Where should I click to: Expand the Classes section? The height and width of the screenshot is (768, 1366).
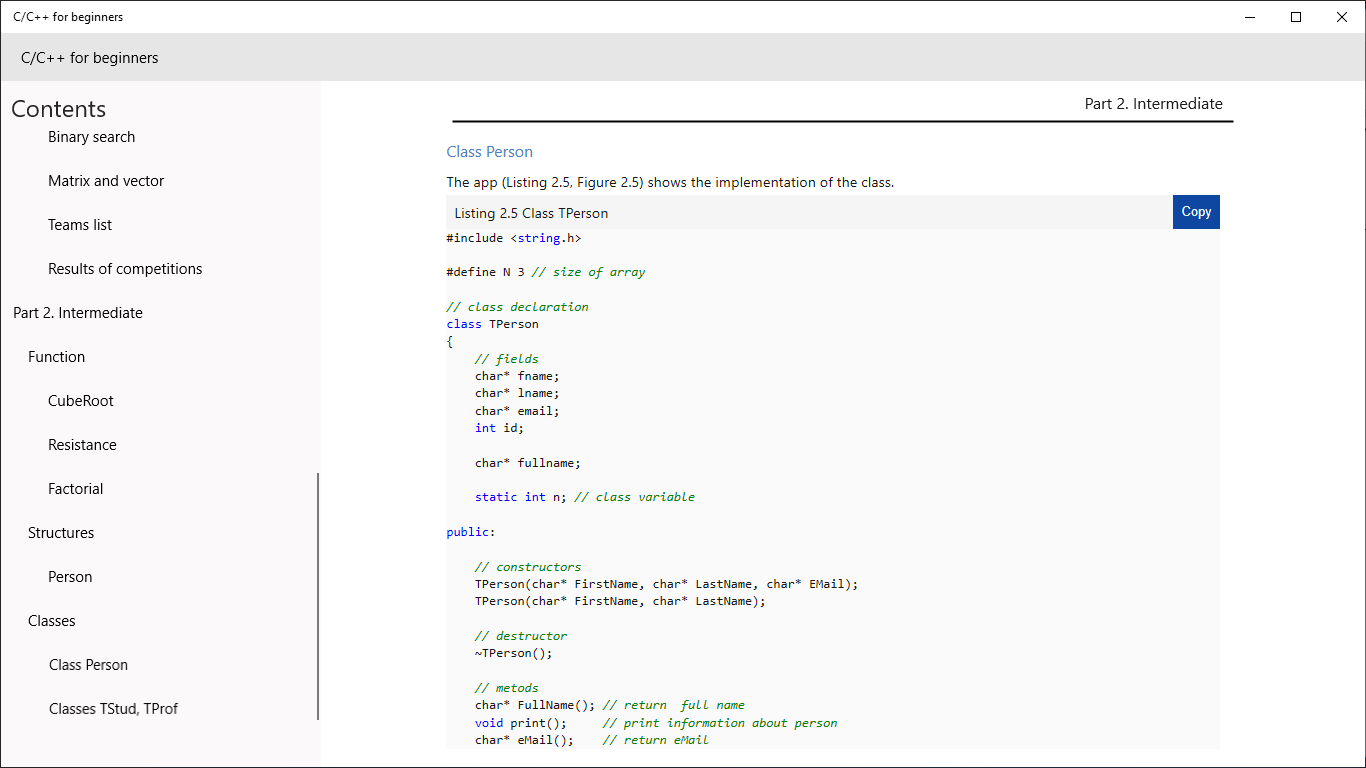pyautogui.click(x=52, y=620)
